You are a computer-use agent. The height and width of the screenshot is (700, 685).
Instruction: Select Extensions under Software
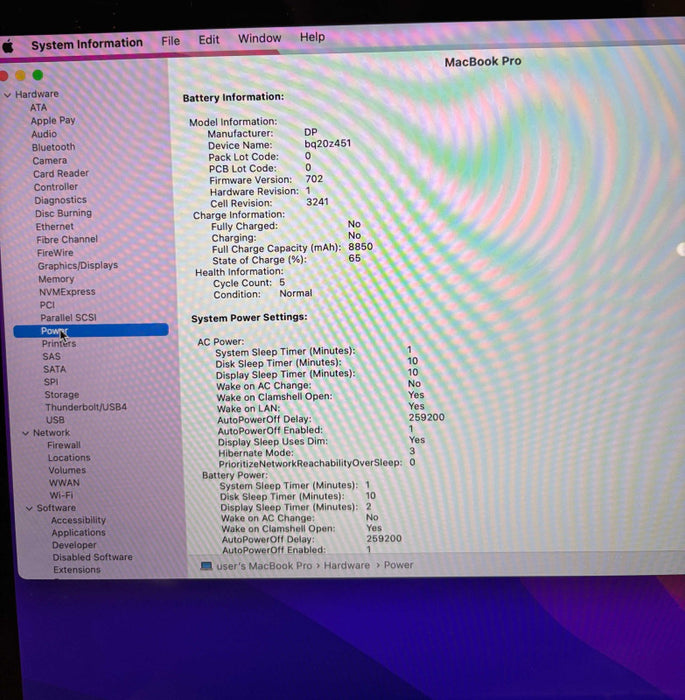click(77, 570)
